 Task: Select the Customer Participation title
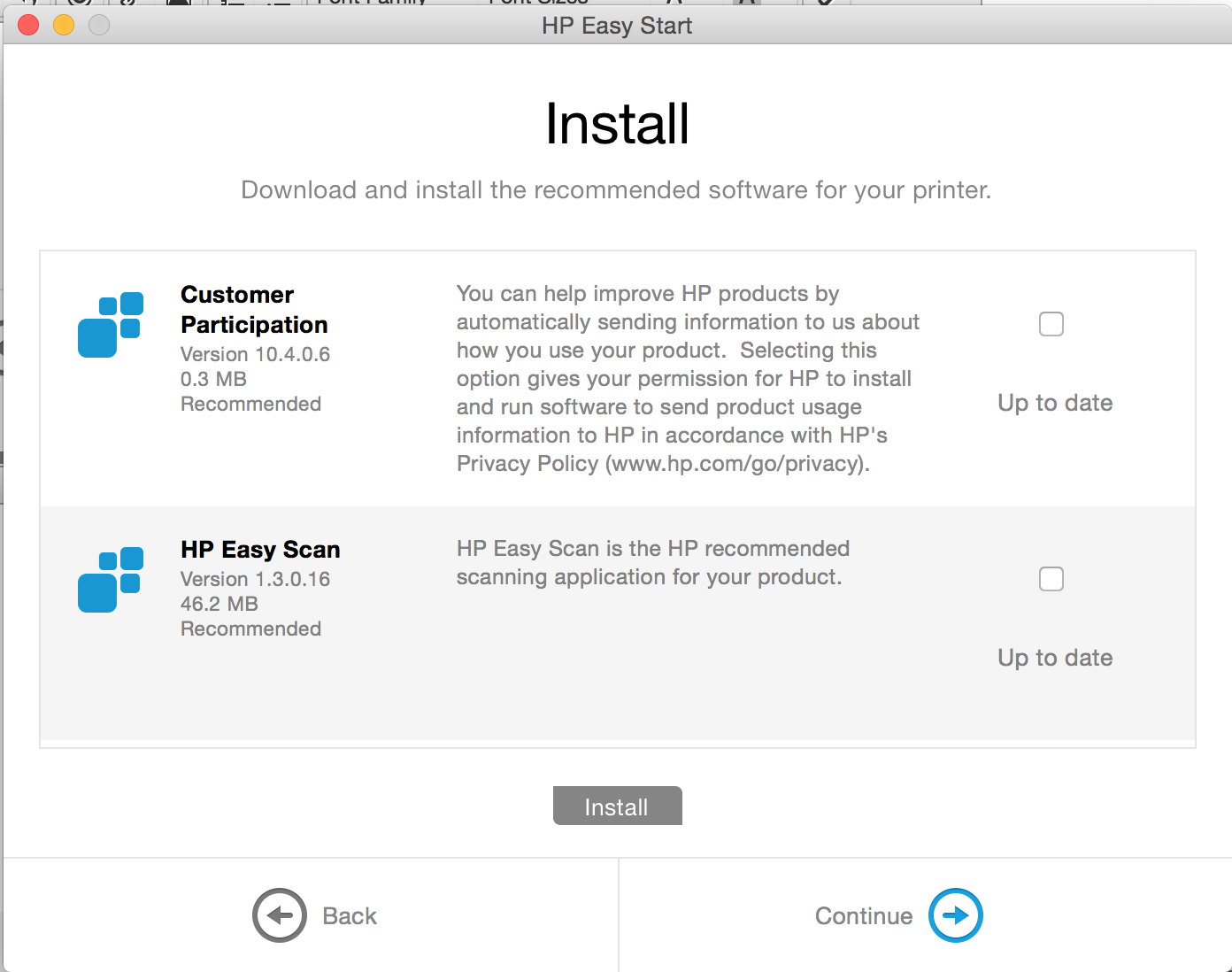[x=254, y=309]
